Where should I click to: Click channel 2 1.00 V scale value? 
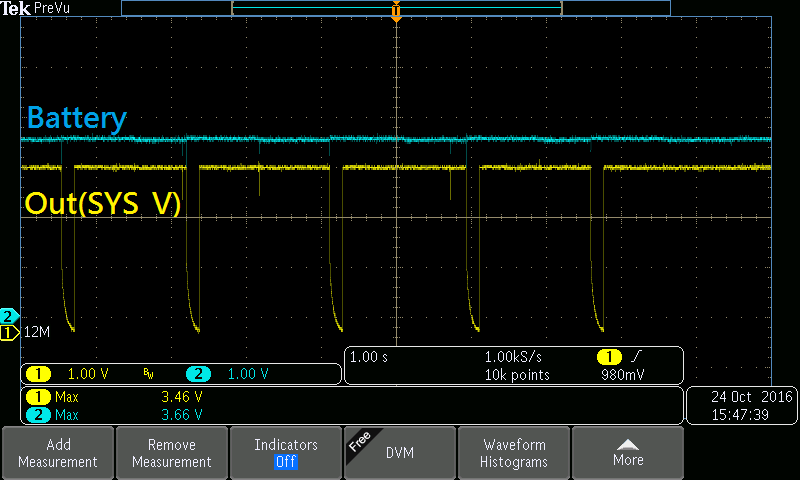coord(247,374)
